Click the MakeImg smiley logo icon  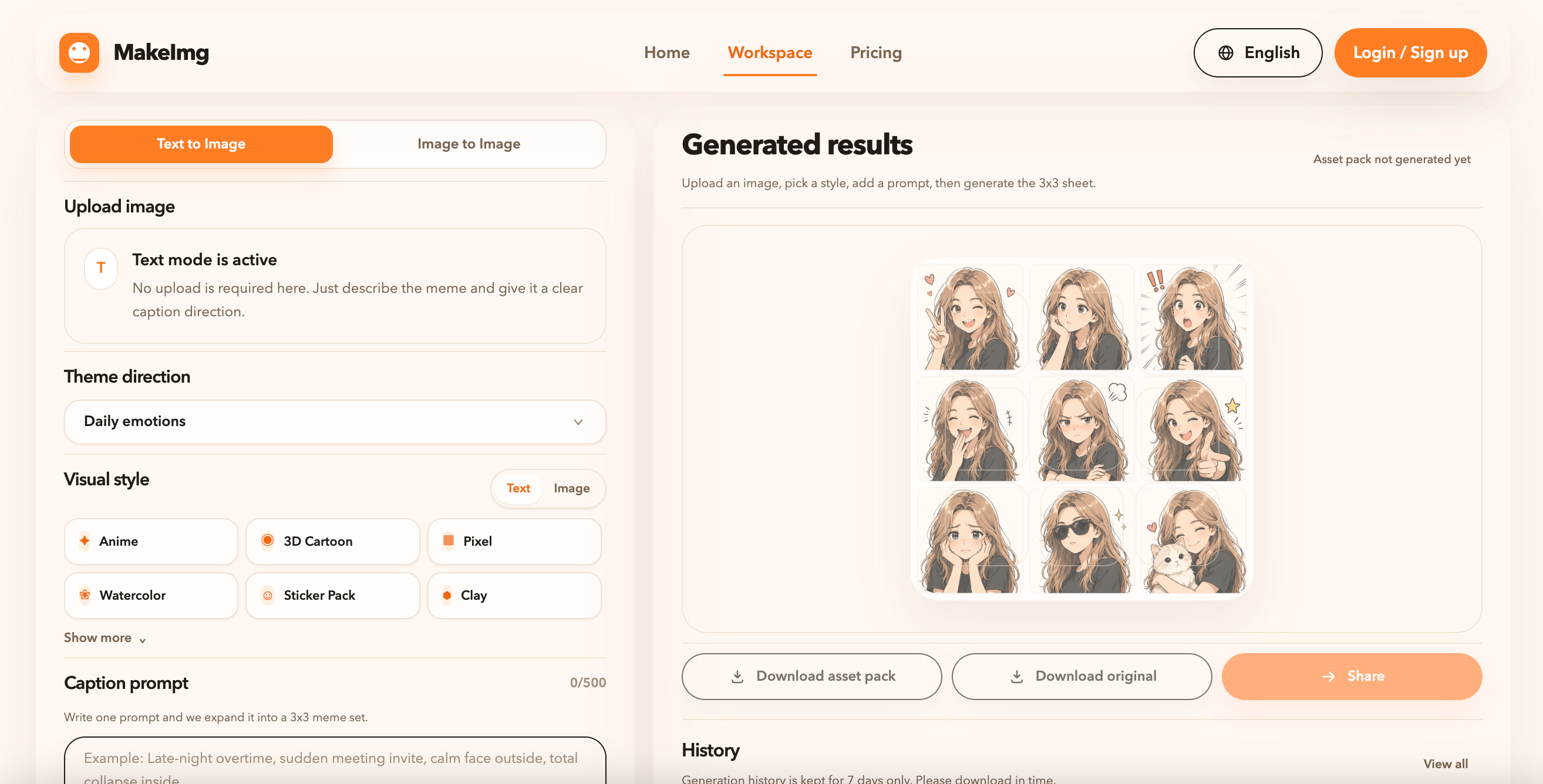(x=79, y=53)
